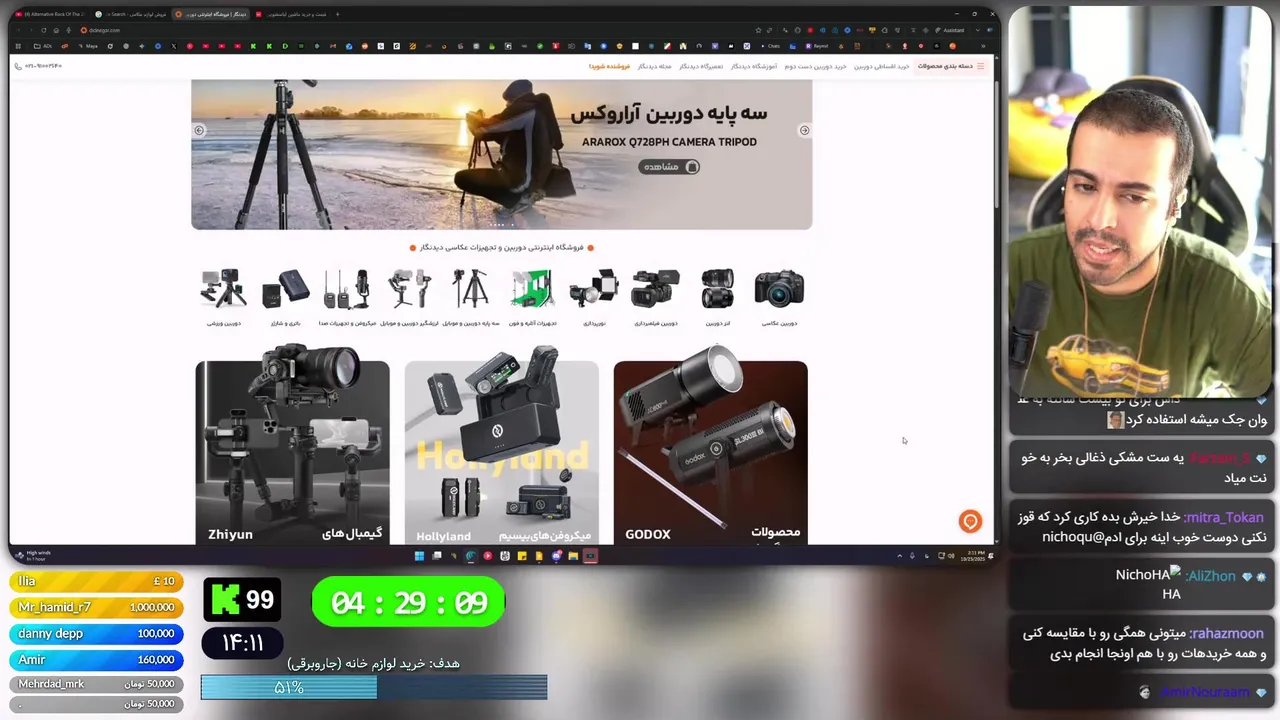Image resolution: width=1280 pixels, height=720 pixels.
Task: Click the green 04:29:09 countdown timer
Action: pyautogui.click(x=408, y=602)
